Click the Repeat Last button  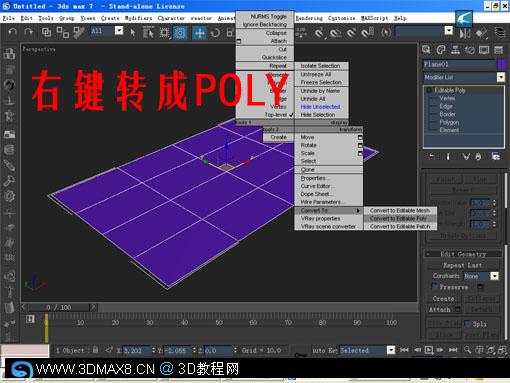pos(463,265)
